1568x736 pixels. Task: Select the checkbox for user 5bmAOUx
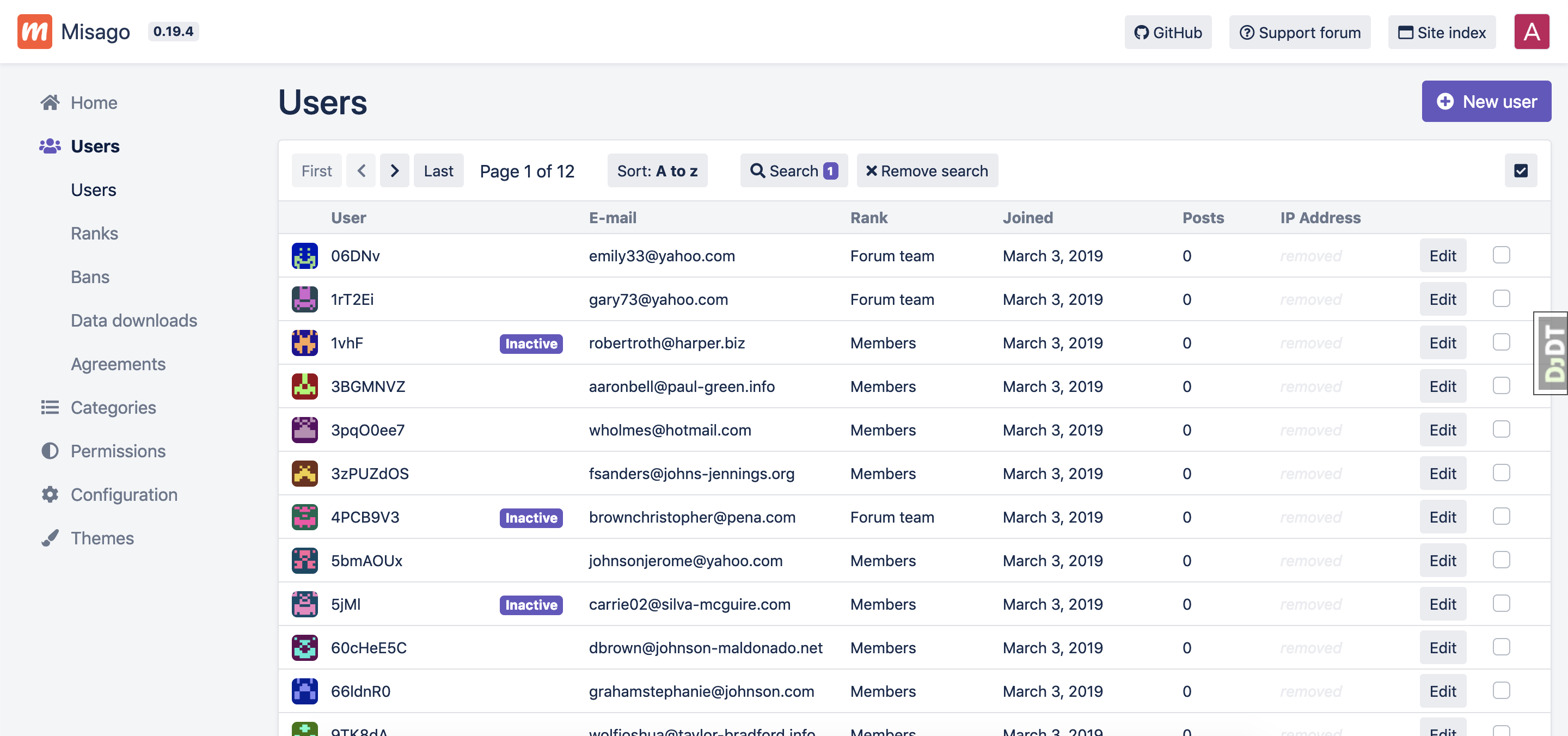click(1500, 560)
